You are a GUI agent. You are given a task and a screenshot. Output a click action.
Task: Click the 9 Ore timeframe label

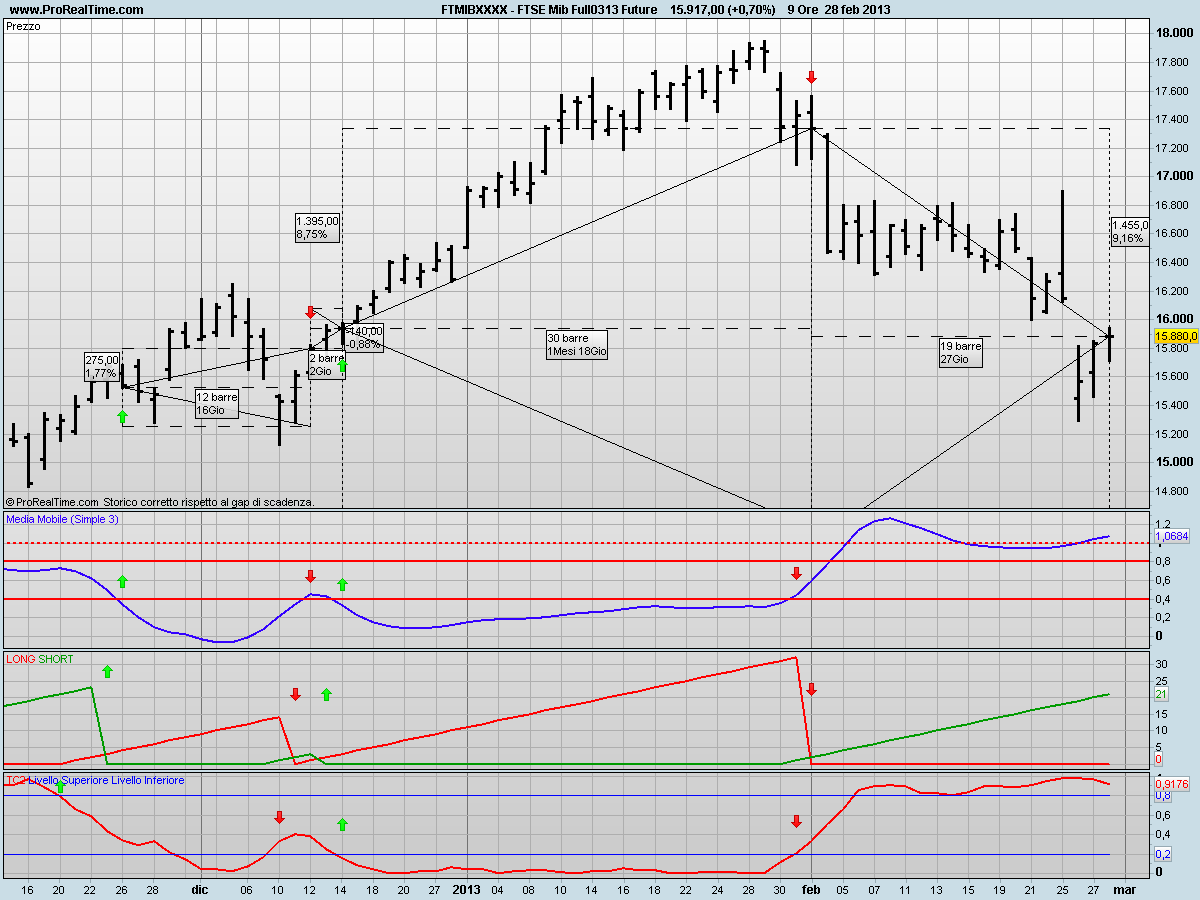tap(803, 10)
